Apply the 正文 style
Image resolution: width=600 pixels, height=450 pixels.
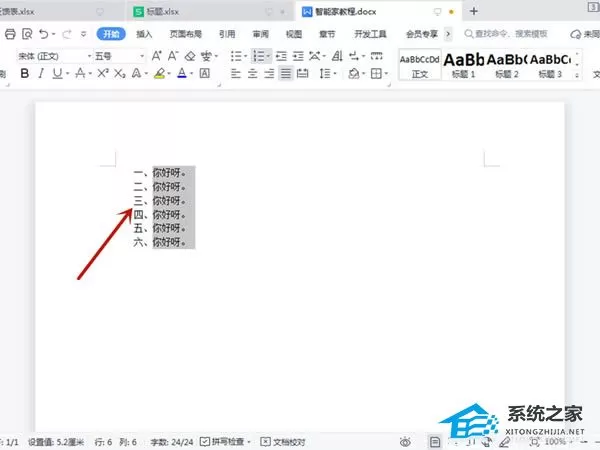coord(420,65)
